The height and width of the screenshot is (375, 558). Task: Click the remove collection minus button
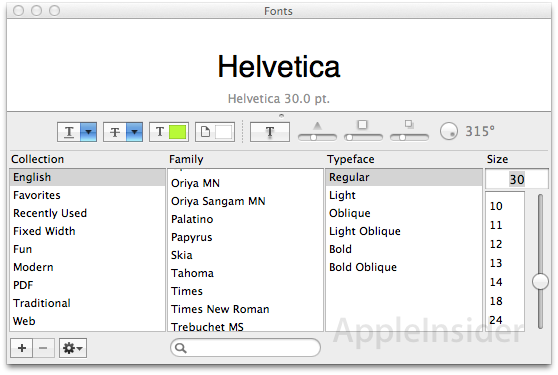click(43, 348)
